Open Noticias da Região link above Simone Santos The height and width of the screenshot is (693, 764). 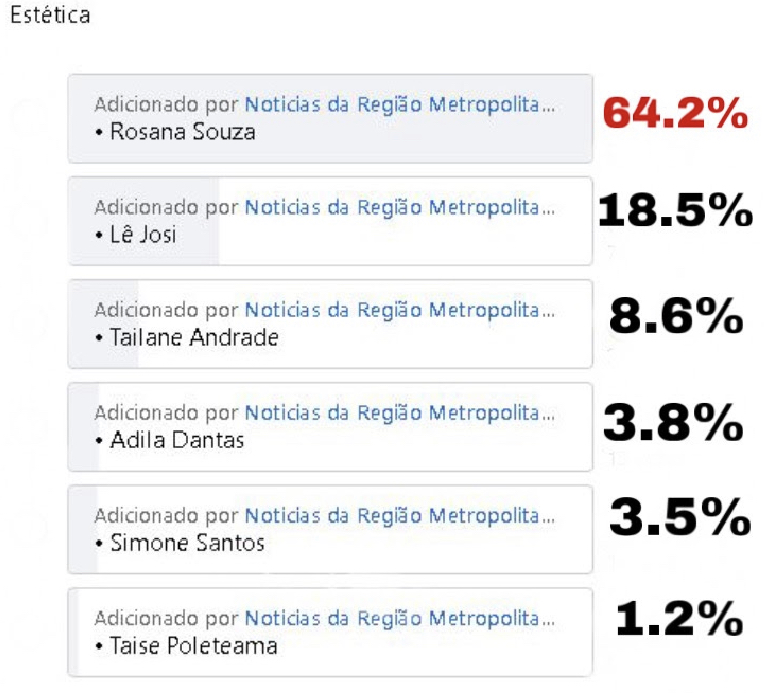pyautogui.click(x=400, y=515)
